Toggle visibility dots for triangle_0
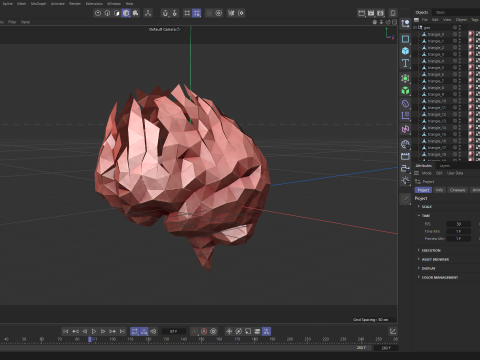Screen dimensions: 480x360 pos(460,34)
